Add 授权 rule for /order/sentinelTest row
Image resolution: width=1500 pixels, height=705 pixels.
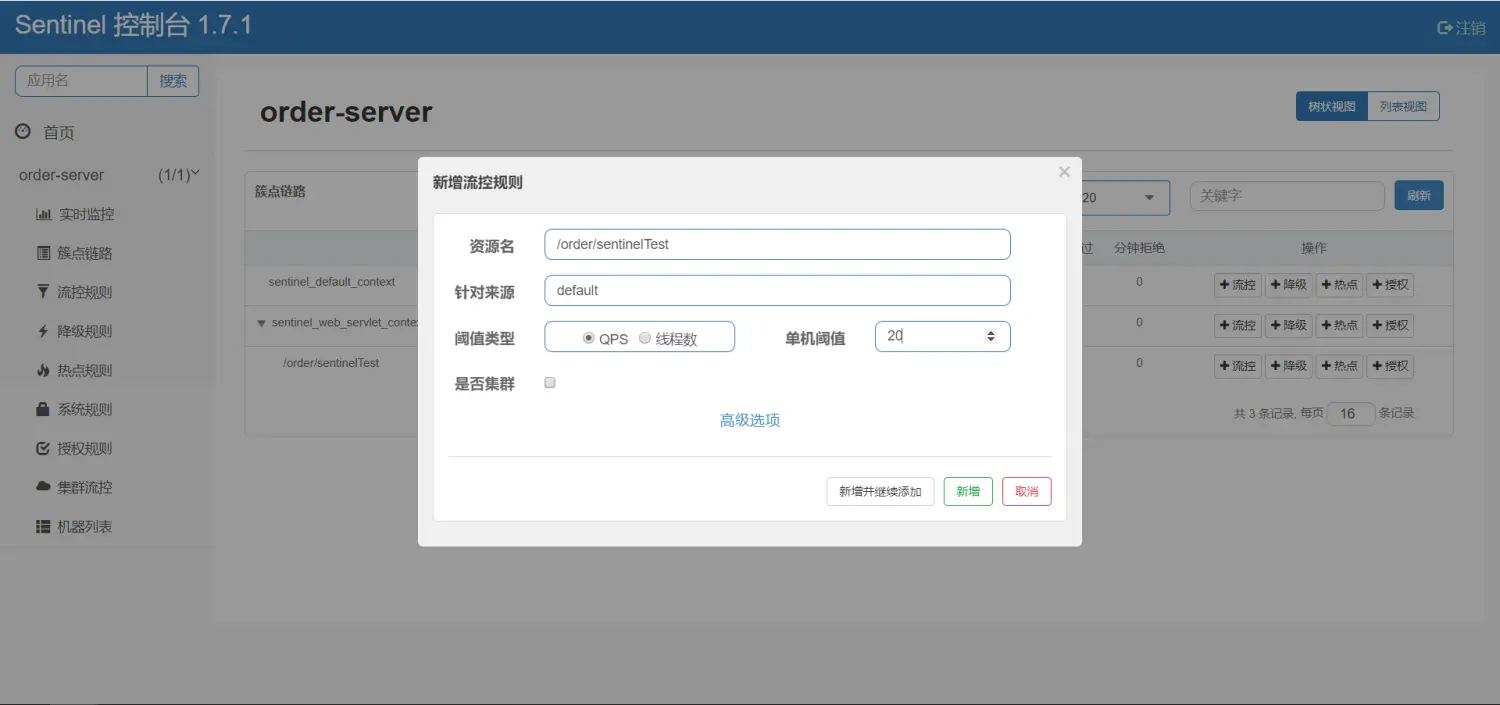click(x=1390, y=366)
